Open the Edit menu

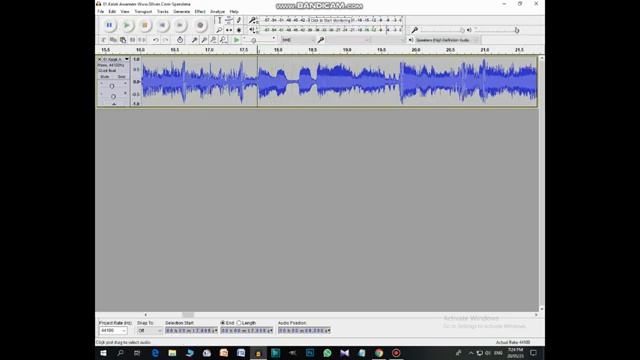112,11
